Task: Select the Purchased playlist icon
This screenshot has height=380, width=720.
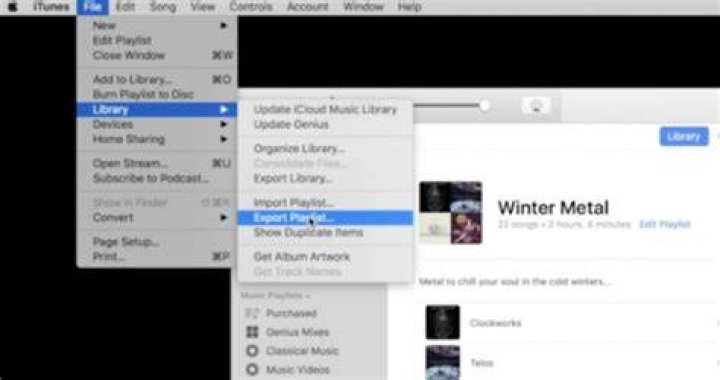Action: click(252, 313)
